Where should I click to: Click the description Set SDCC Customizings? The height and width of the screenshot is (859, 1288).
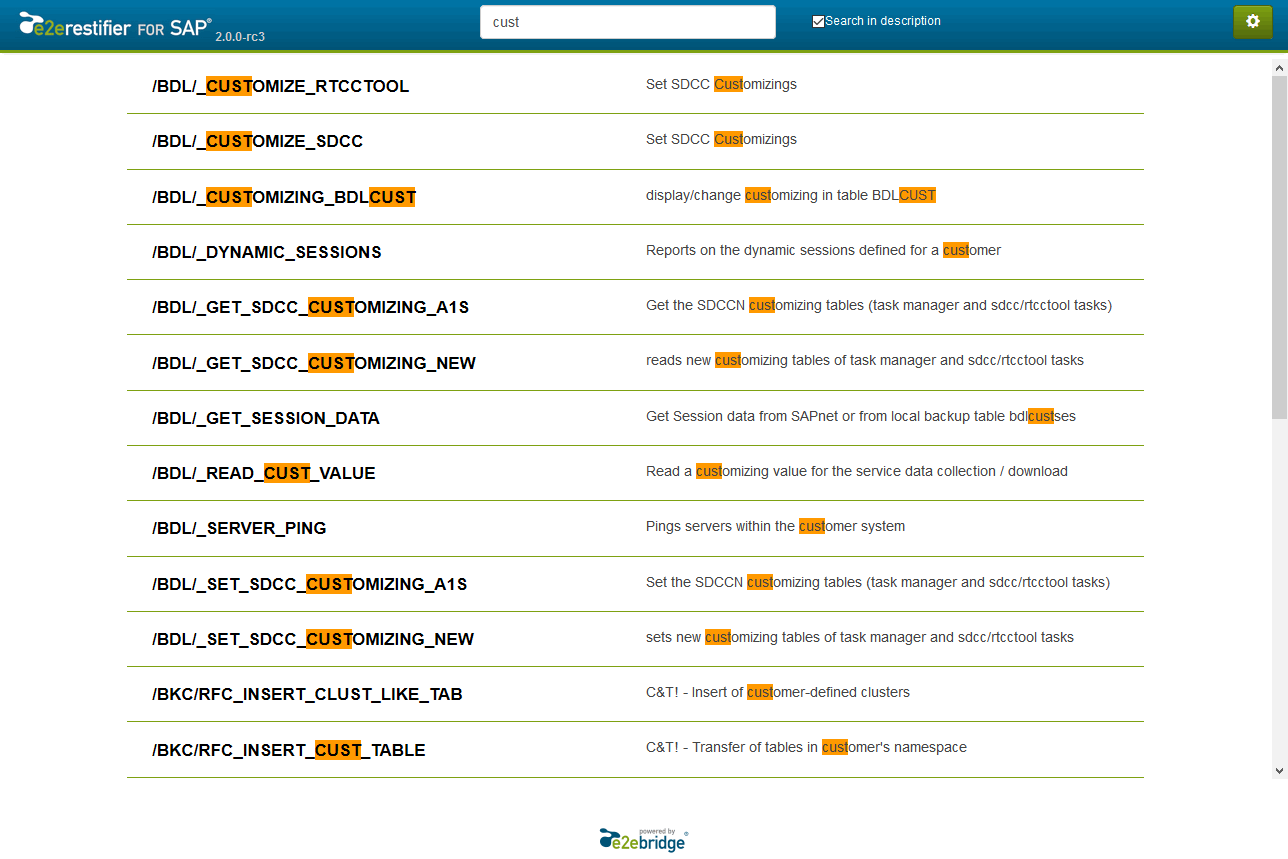click(x=721, y=84)
